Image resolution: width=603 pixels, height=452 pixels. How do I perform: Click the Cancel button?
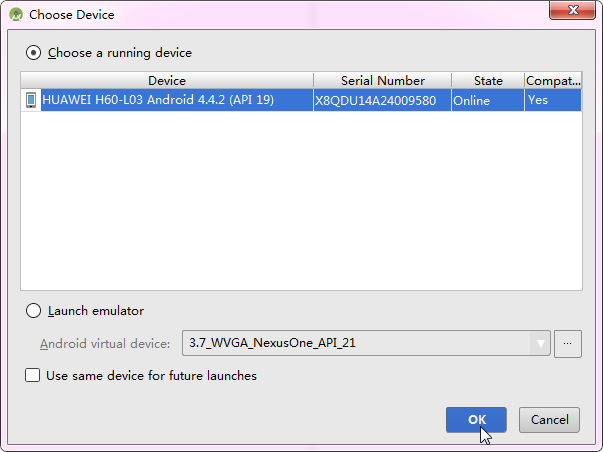pyautogui.click(x=550, y=420)
